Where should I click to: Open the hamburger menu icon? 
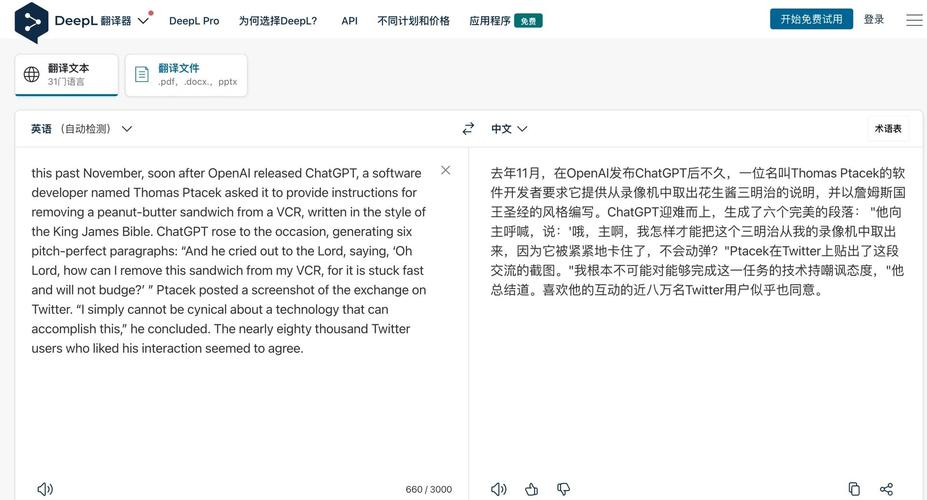coord(914,20)
